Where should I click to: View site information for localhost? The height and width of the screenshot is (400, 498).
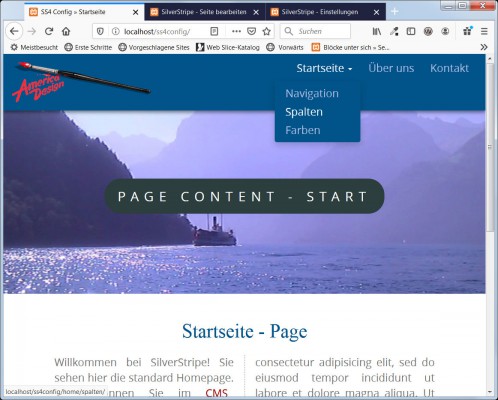pos(115,31)
